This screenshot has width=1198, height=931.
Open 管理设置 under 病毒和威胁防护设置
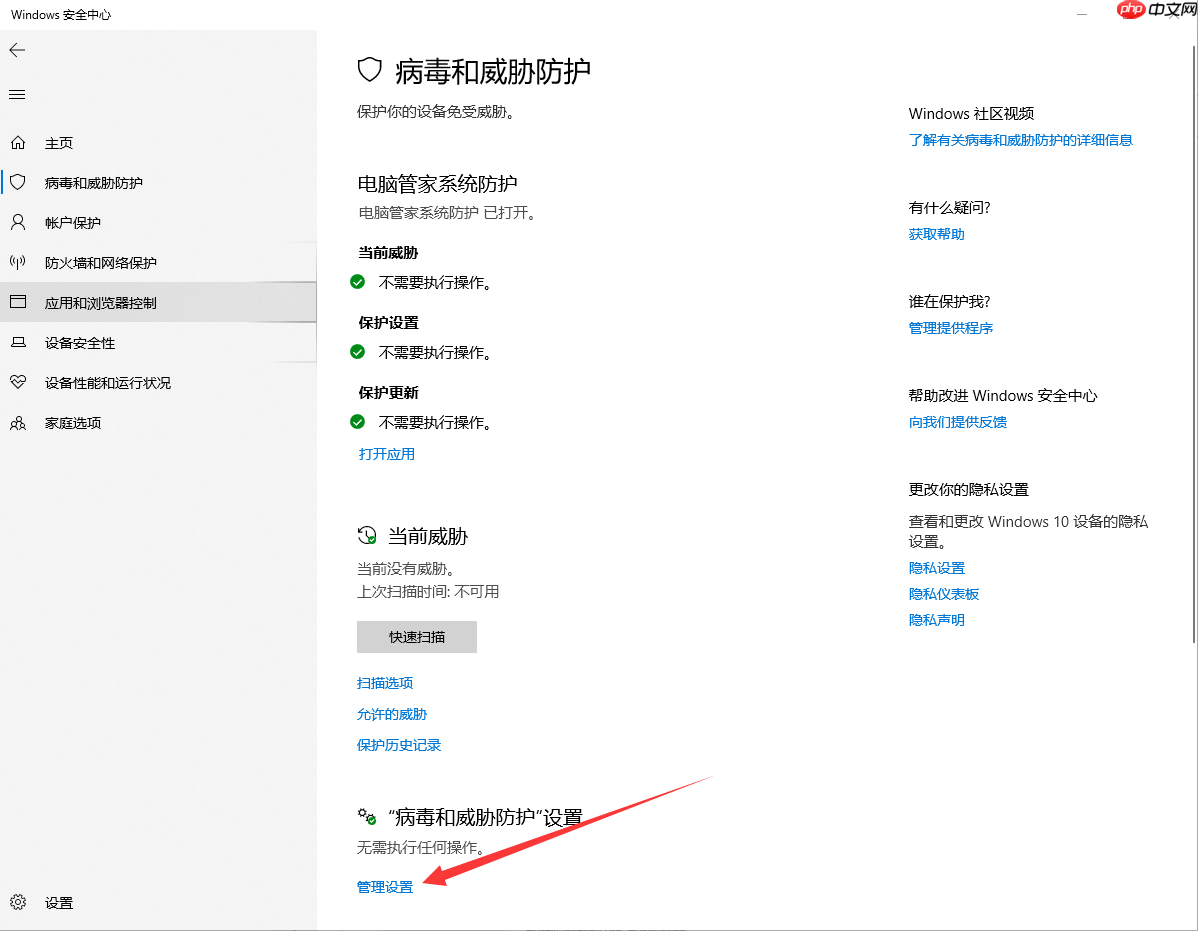point(384,886)
